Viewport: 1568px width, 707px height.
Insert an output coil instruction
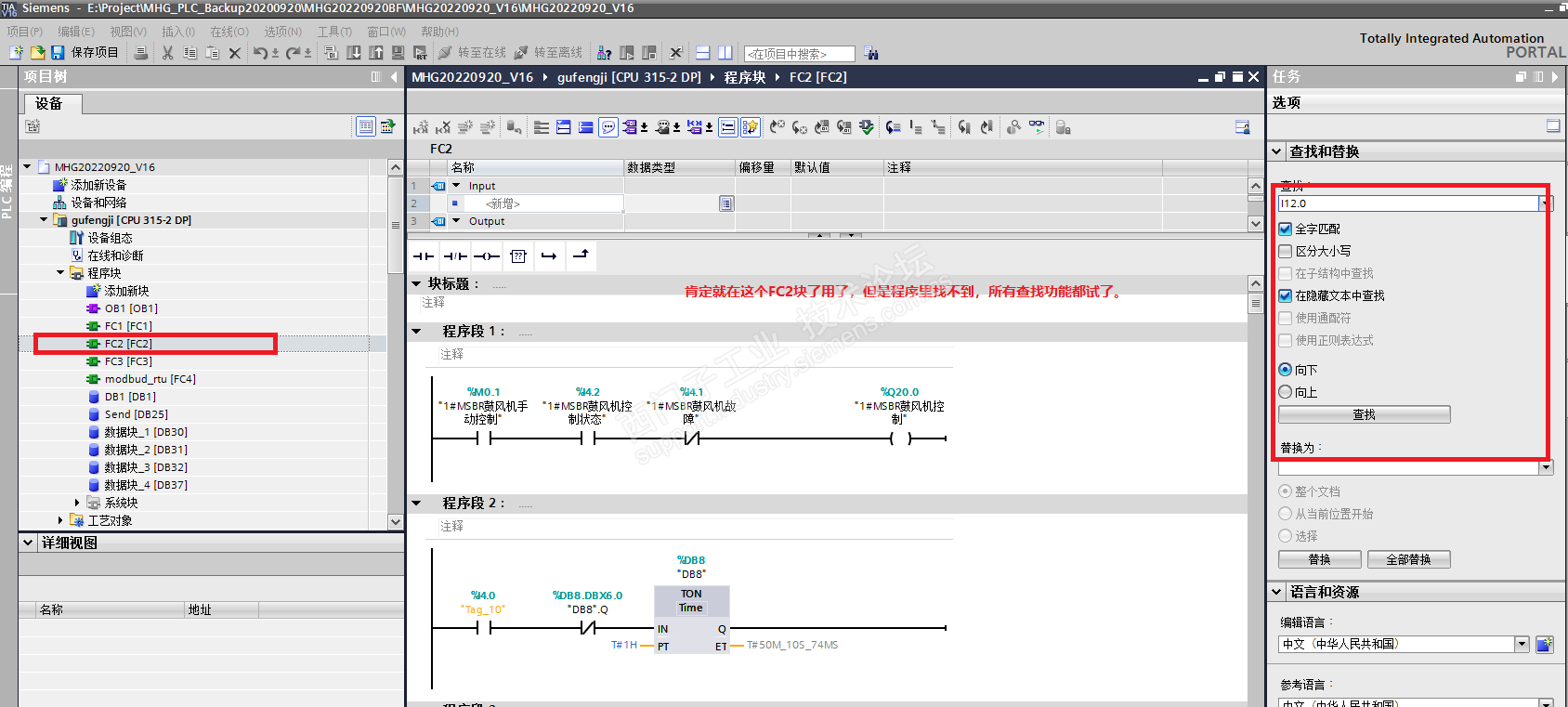pyautogui.click(x=487, y=256)
